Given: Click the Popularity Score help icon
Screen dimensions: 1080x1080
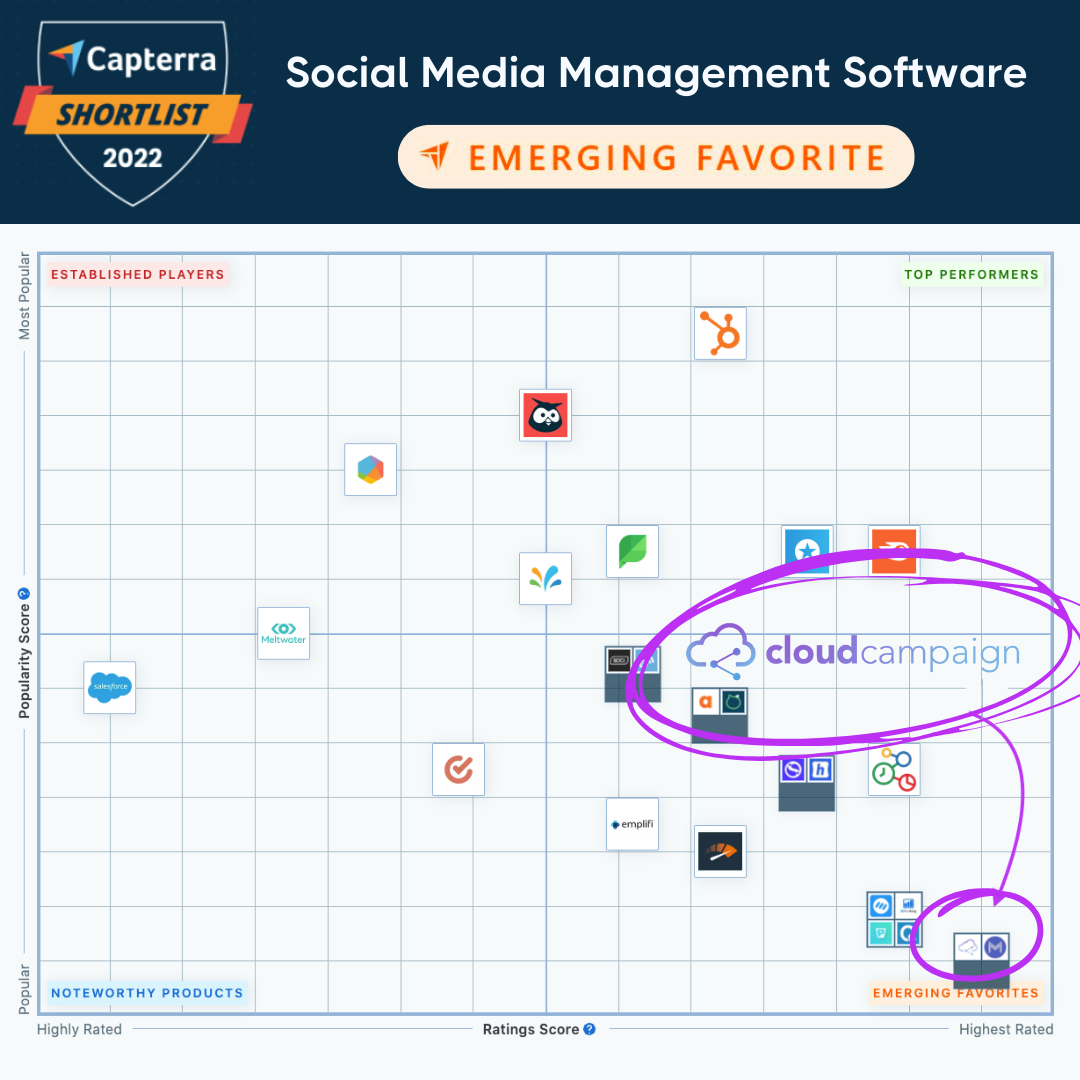Looking at the screenshot, I should (x=24, y=594).
